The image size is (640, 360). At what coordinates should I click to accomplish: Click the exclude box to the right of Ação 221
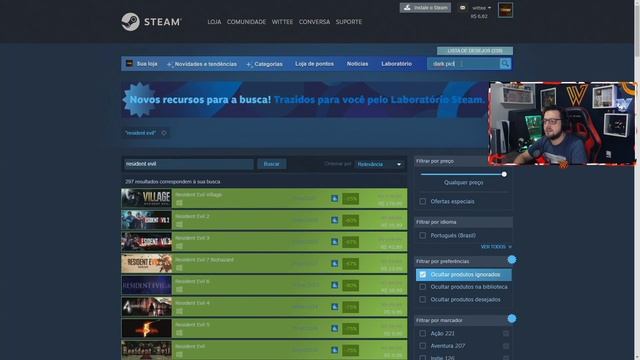tap(506, 333)
